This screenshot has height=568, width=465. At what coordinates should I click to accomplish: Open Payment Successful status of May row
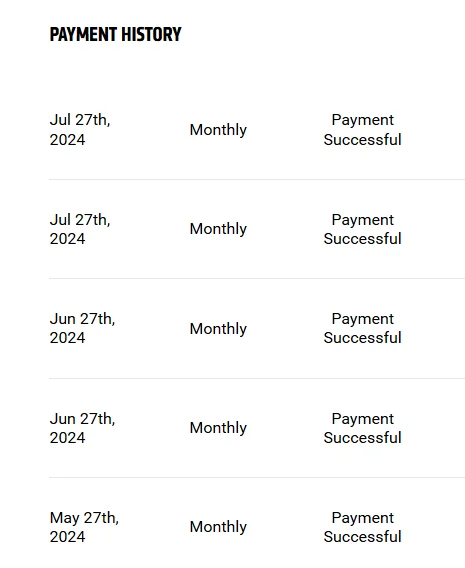363,527
